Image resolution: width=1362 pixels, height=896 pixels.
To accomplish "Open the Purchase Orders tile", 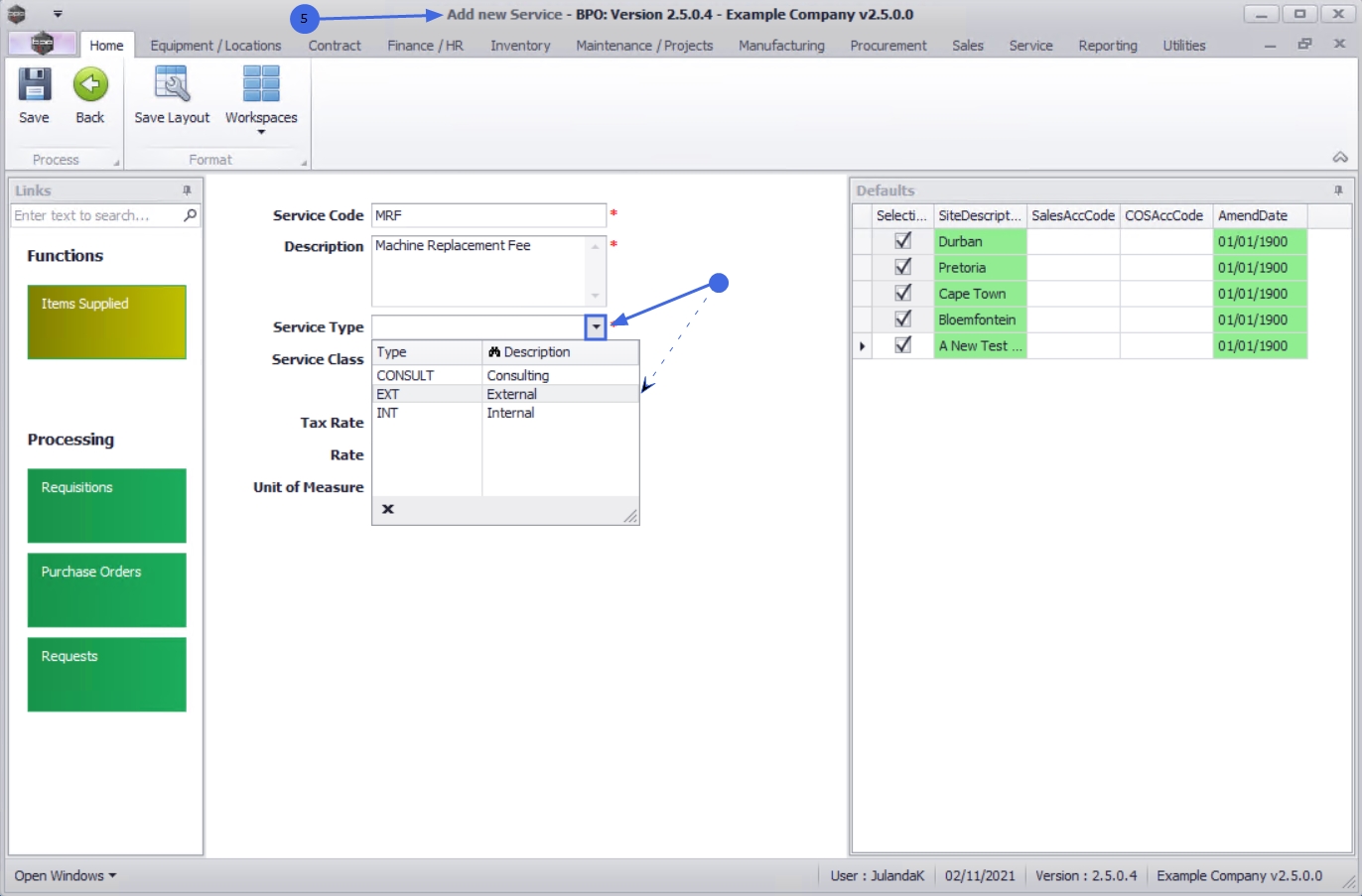I will coord(107,589).
